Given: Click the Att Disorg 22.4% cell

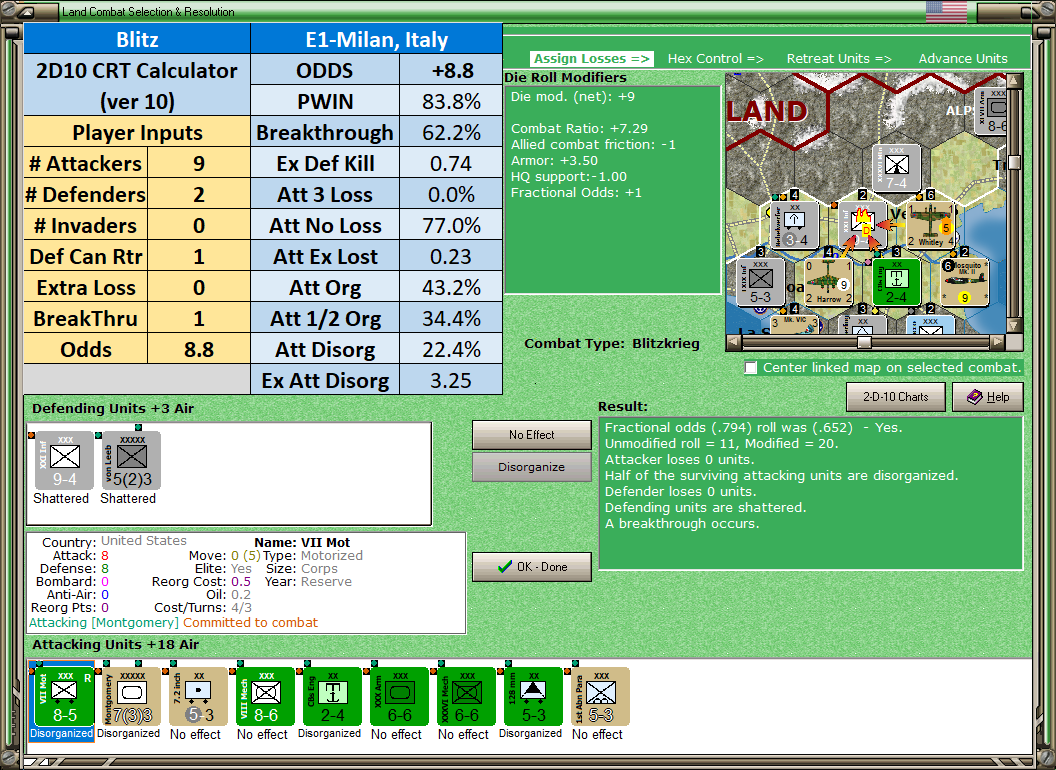Looking at the screenshot, I should [x=451, y=350].
